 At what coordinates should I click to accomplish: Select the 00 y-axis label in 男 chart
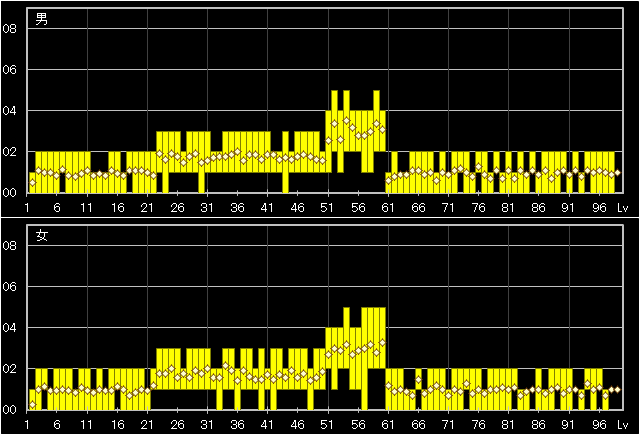9,192
